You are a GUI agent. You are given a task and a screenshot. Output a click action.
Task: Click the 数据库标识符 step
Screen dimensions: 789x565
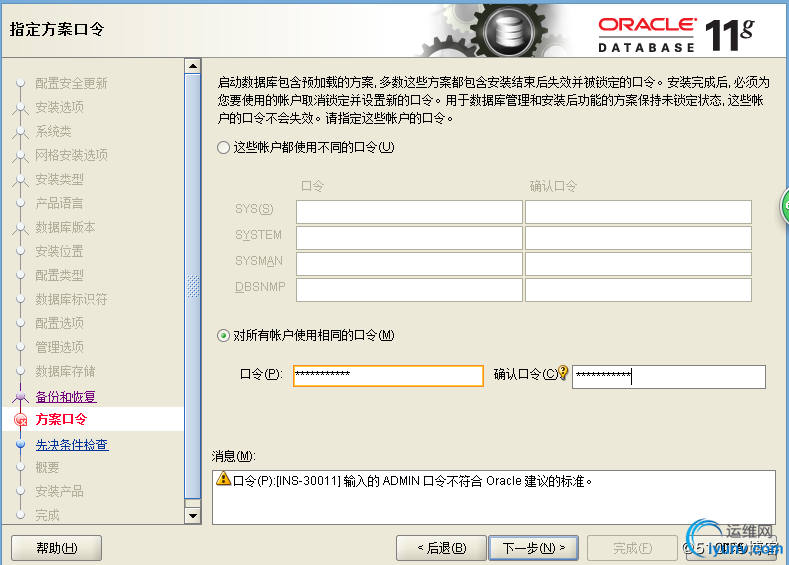tap(71, 299)
